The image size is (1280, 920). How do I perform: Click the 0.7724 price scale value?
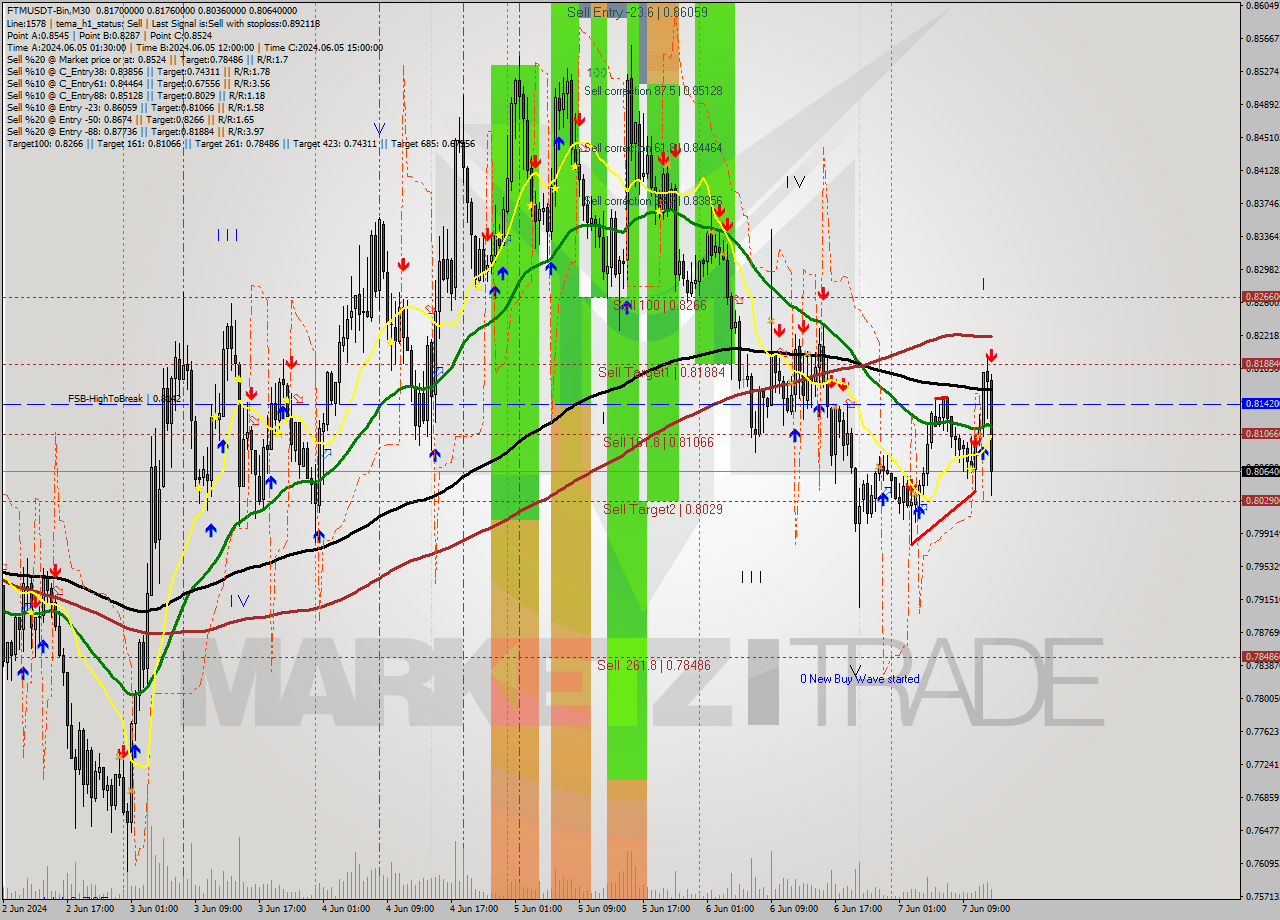(1262, 765)
